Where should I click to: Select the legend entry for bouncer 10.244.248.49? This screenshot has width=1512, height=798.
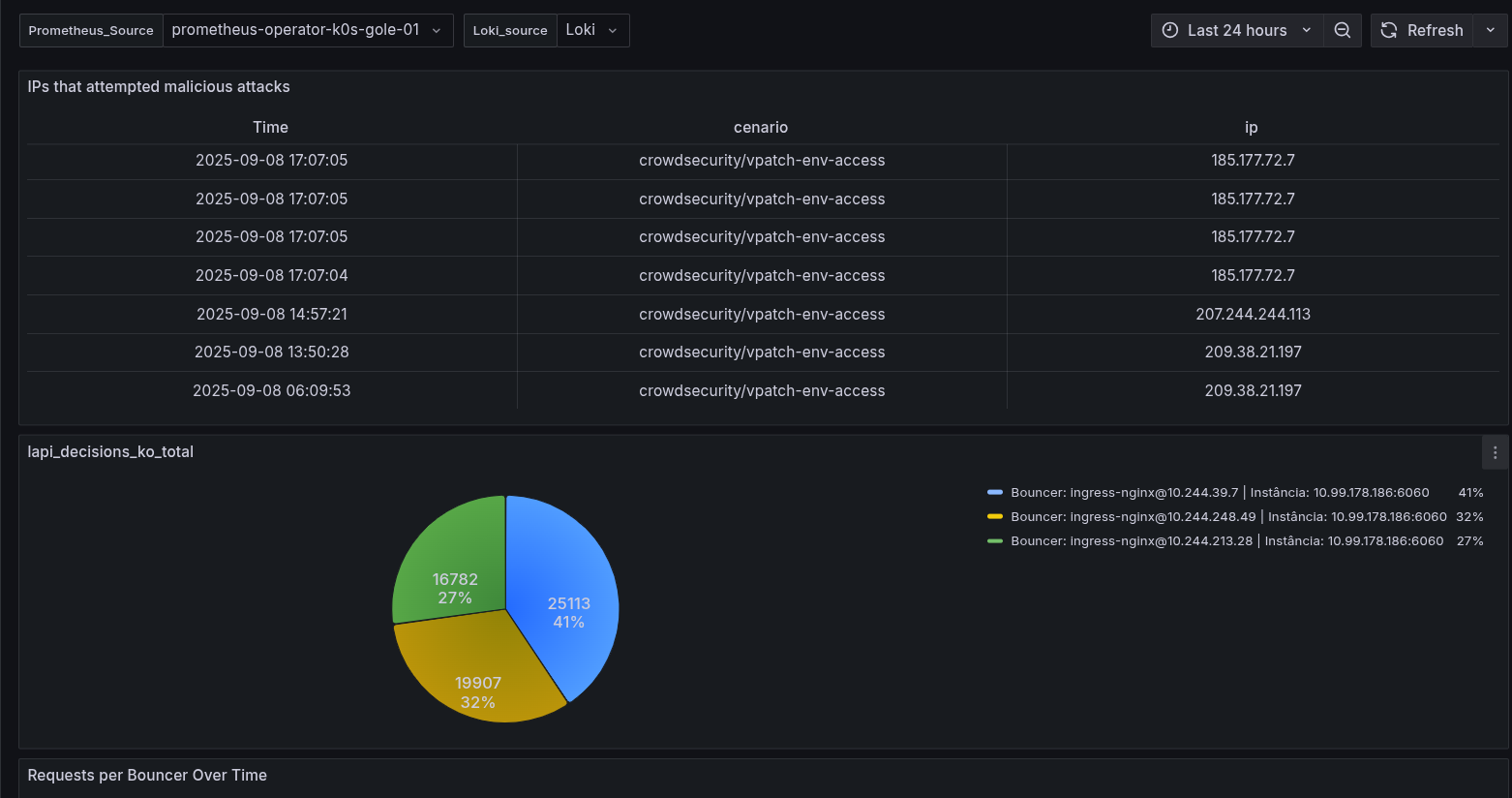pos(1228,516)
